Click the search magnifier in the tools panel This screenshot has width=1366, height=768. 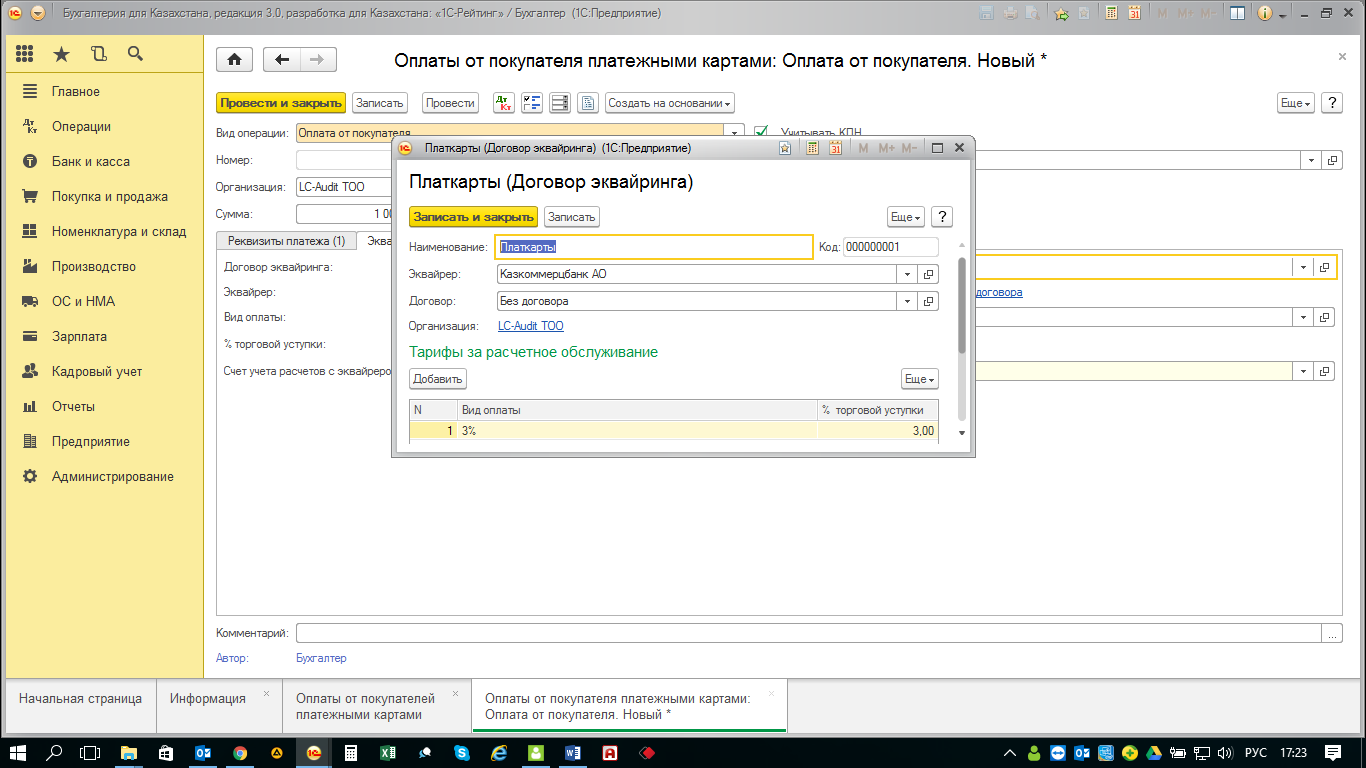135,54
